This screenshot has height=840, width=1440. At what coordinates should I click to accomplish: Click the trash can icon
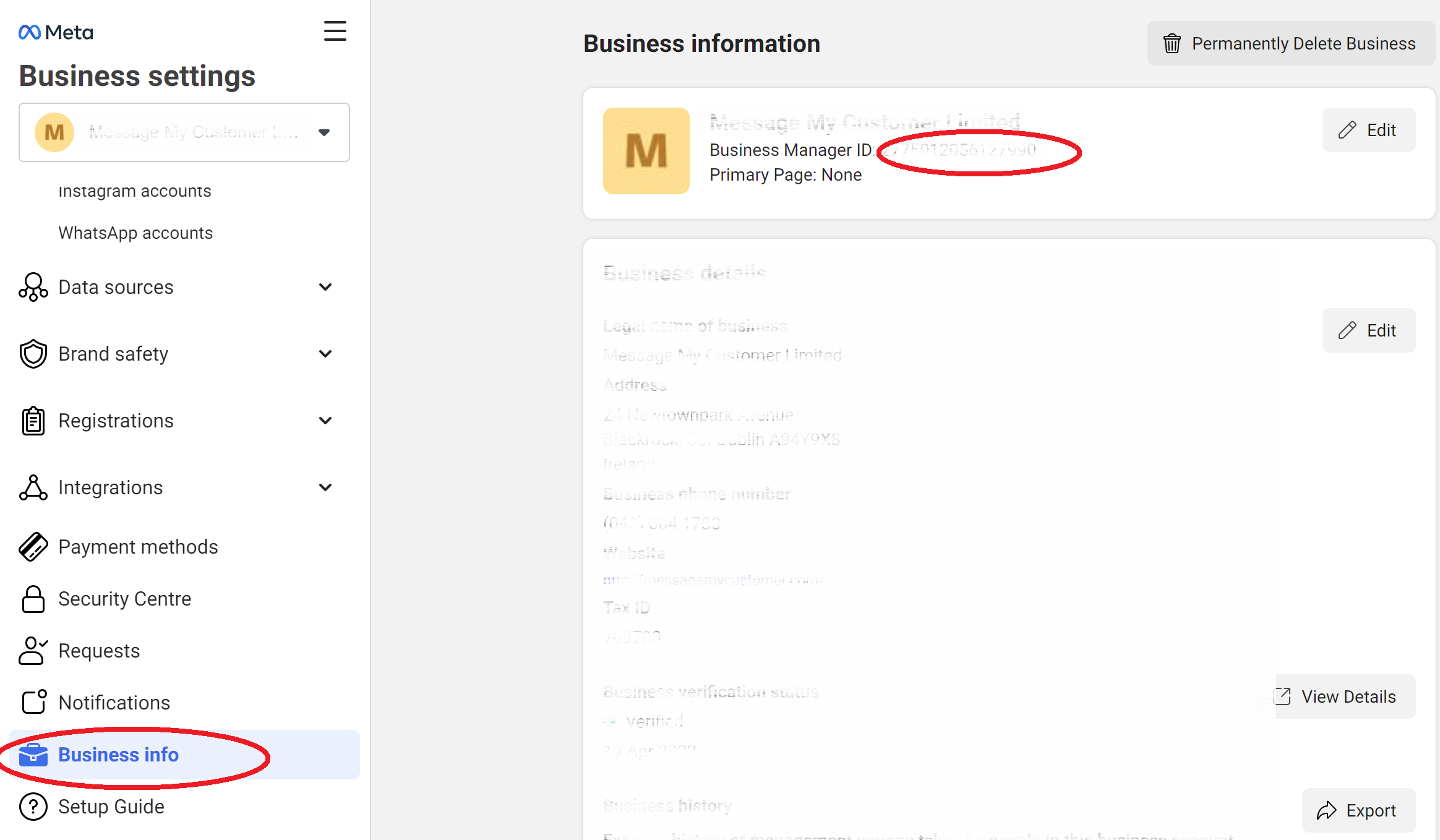pos(1172,43)
